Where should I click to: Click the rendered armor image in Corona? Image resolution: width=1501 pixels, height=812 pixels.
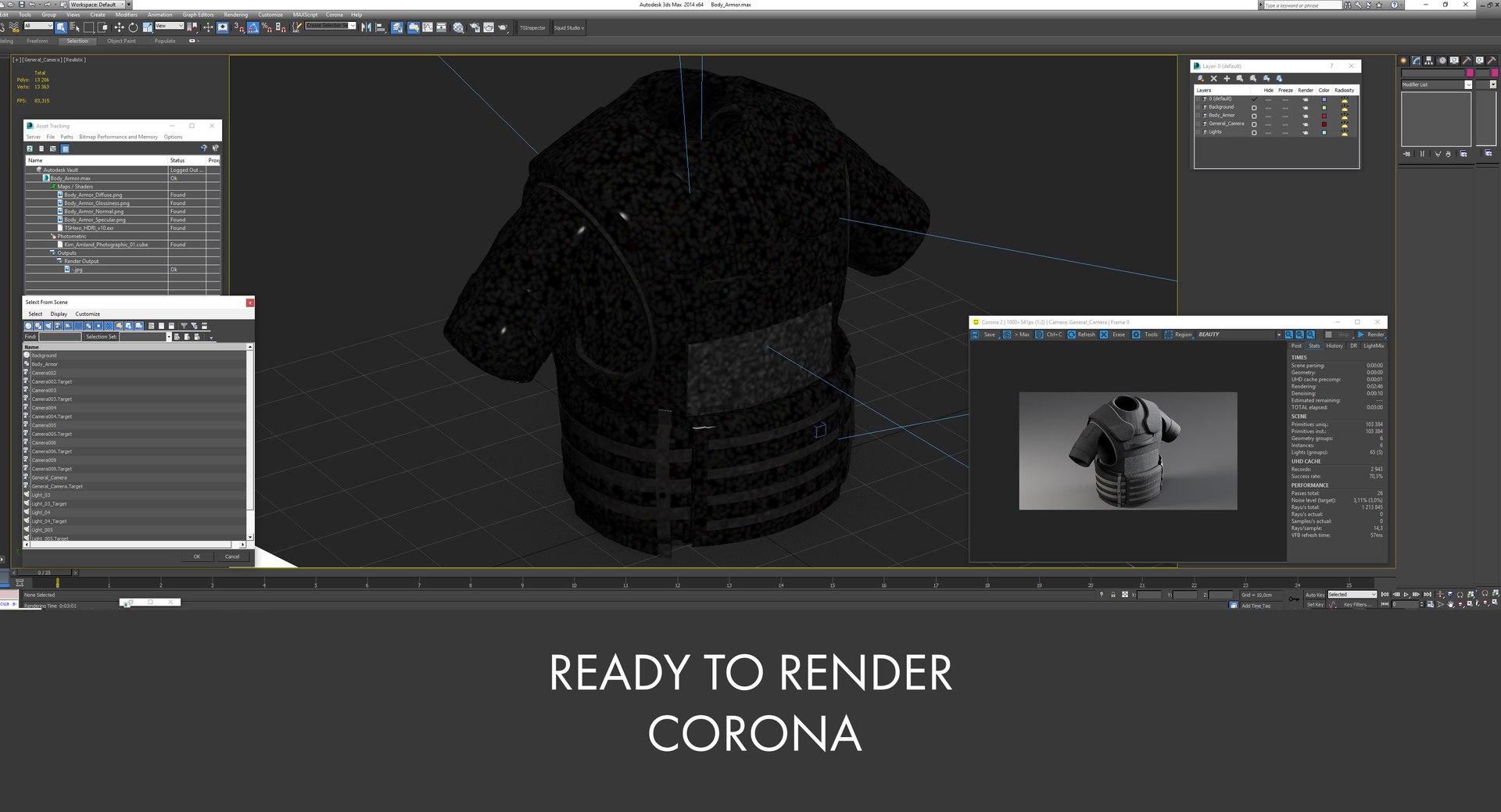(1127, 451)
